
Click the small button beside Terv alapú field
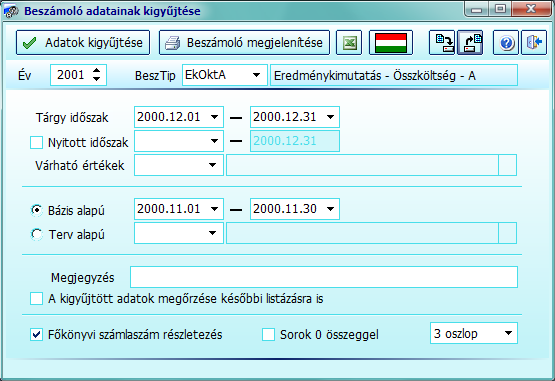click(x=508, y=233)
